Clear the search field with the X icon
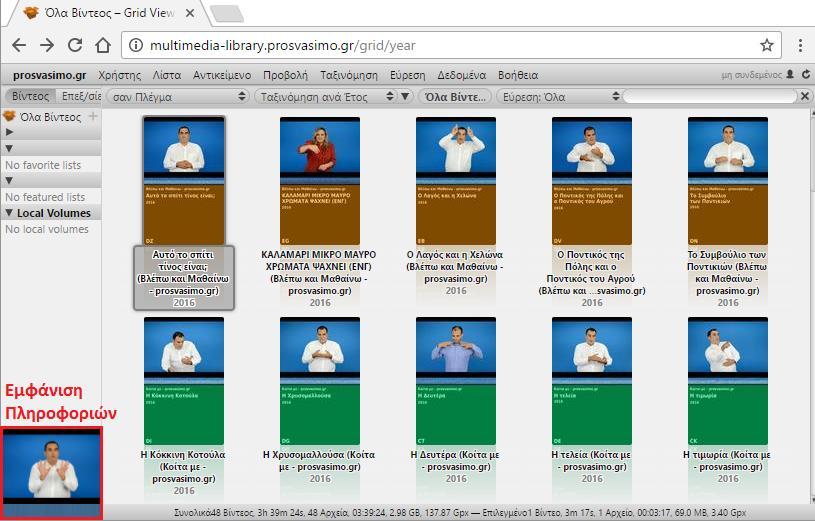The height and width of the screenshot is (521, 815). pos(805,96)
